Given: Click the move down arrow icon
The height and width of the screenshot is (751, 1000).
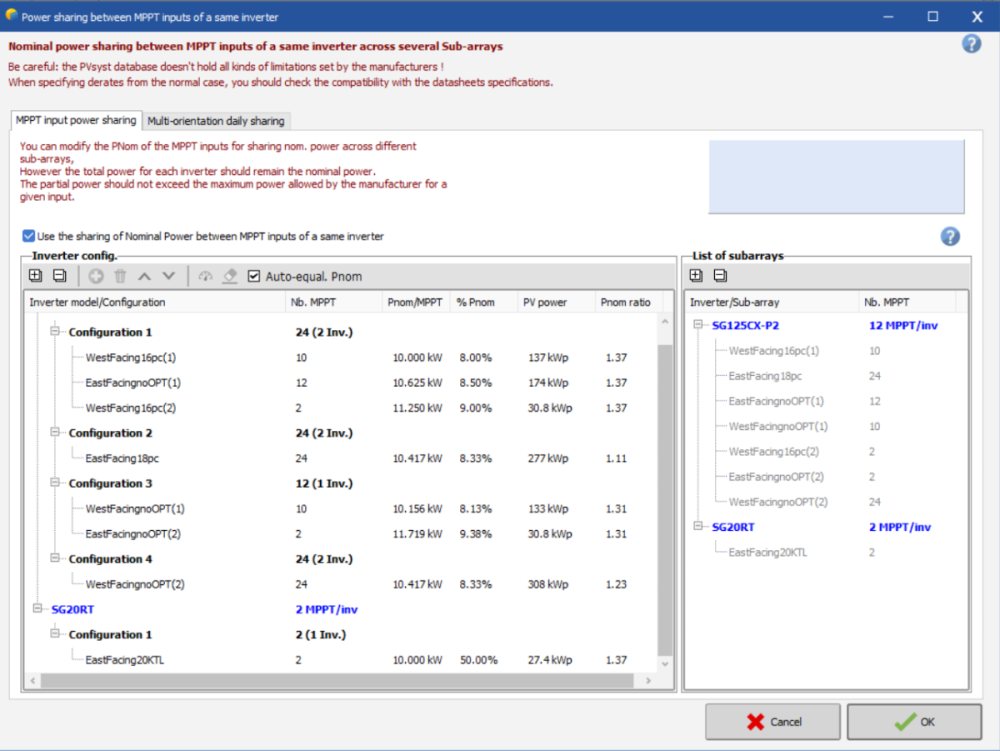Looking at the screenshot, I should (x=168, y=276).
